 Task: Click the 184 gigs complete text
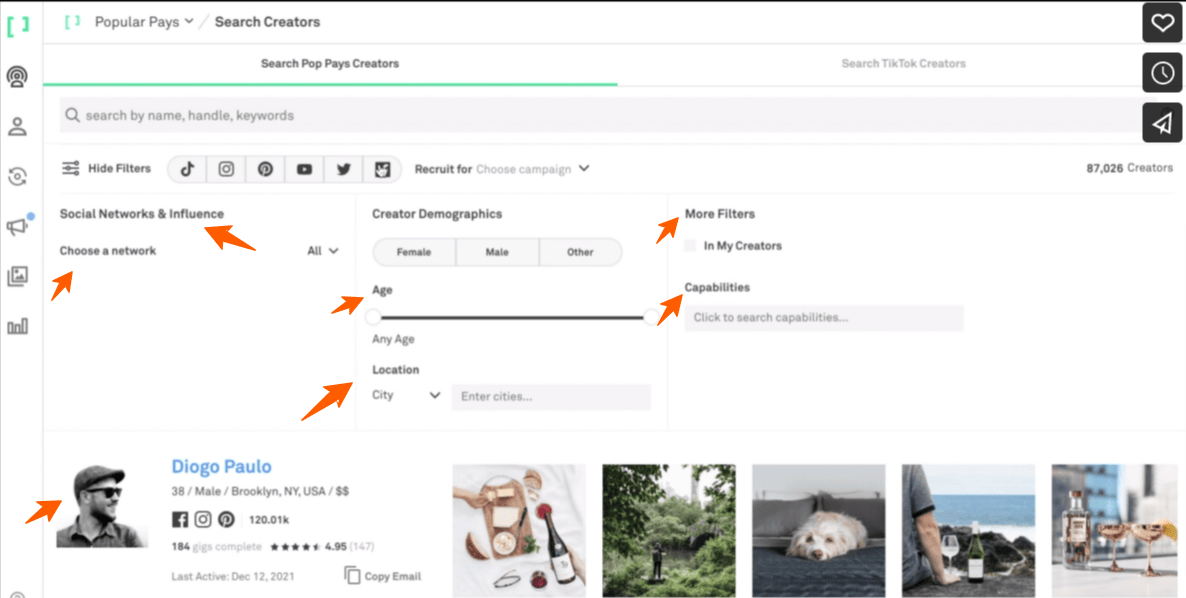216,547
